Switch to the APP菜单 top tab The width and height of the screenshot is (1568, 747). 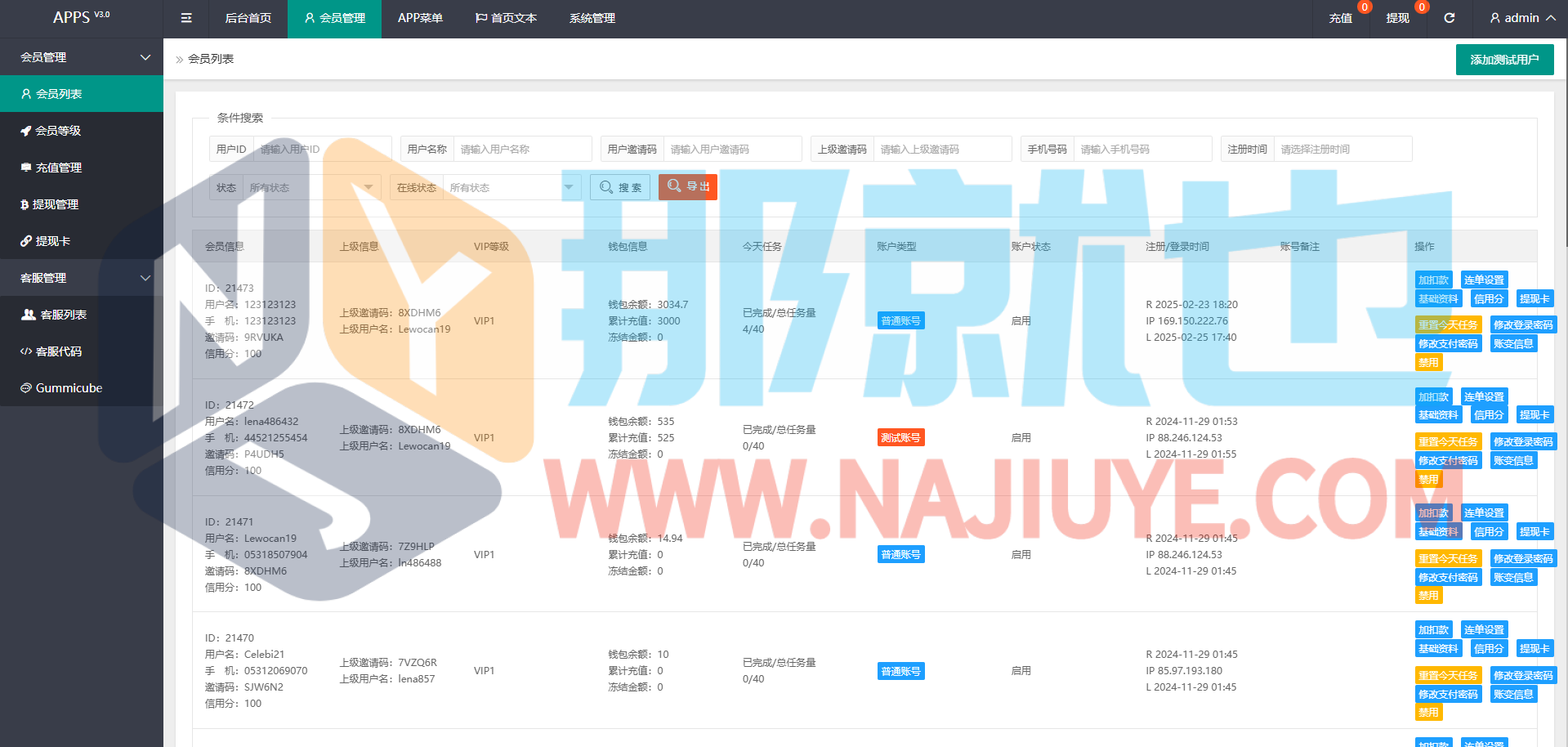coord(420,18)
